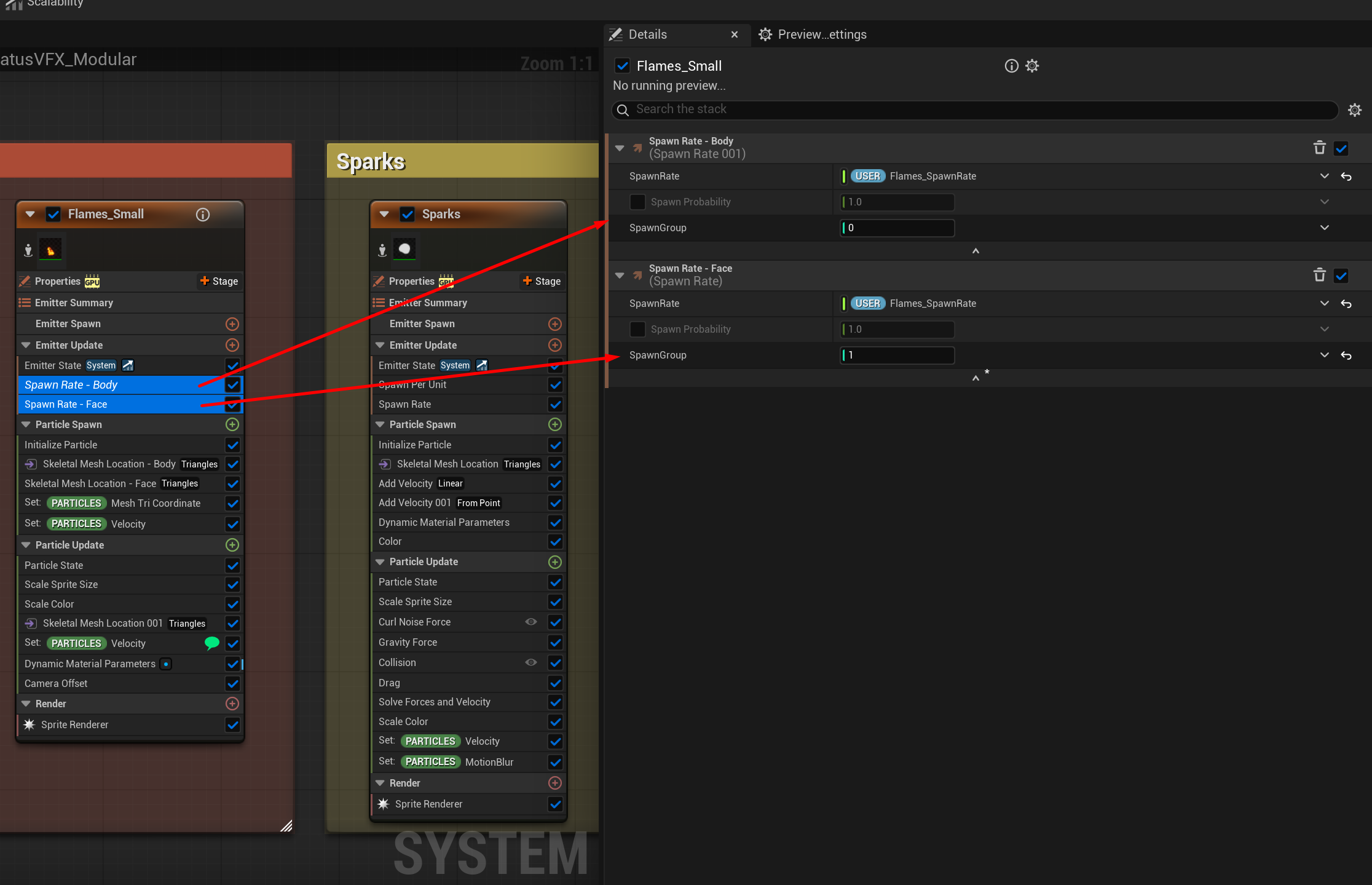Toggle the Camera Offset module checkbox

[x=232, y=683]
